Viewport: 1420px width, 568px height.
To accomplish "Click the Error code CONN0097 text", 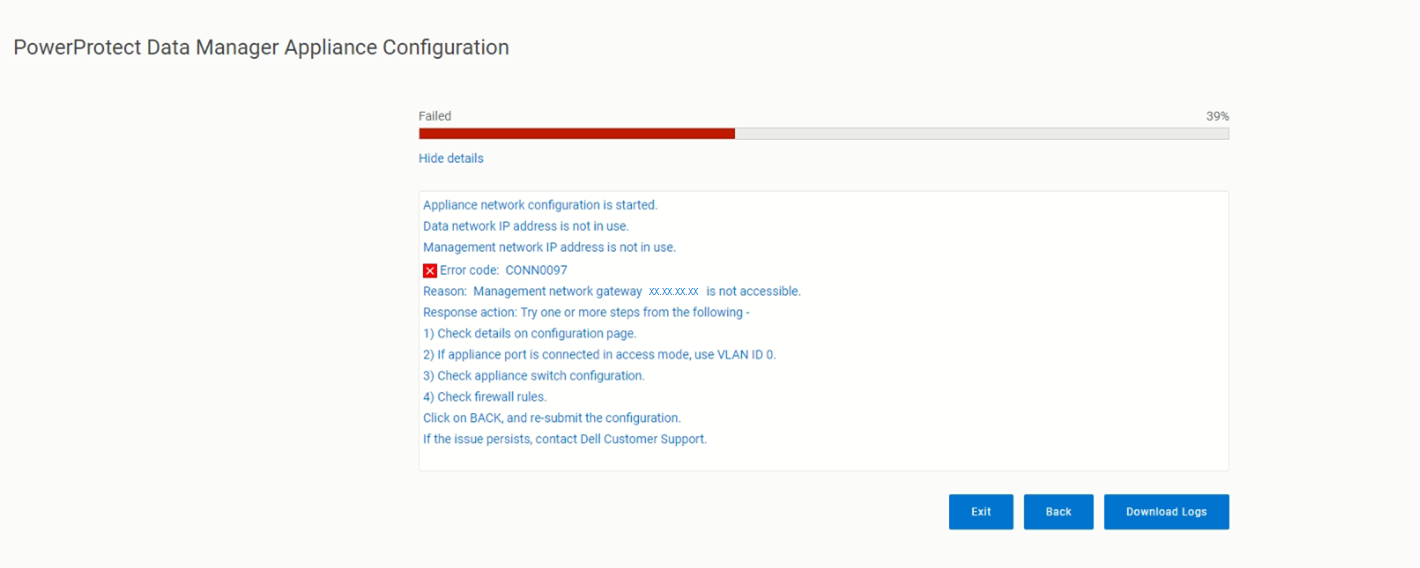I will tap(504, 270).
